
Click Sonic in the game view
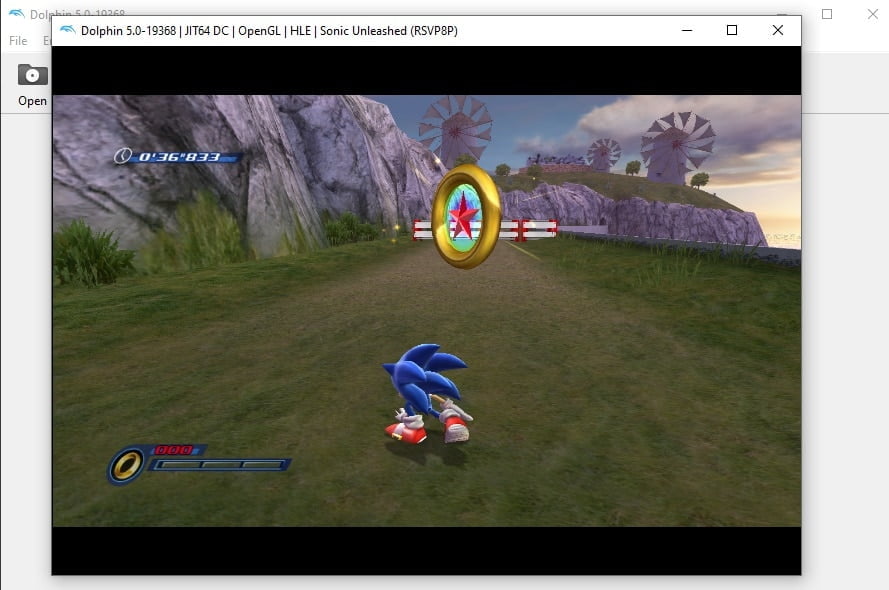[x=428, y=393]
